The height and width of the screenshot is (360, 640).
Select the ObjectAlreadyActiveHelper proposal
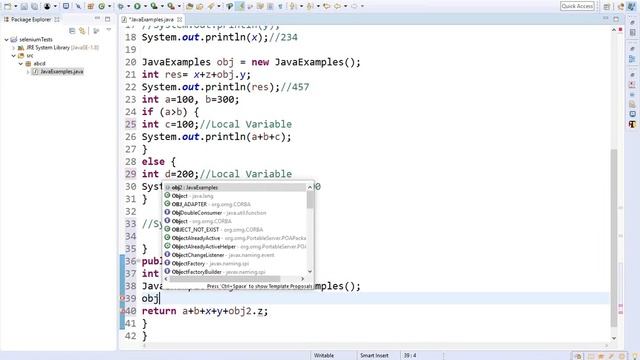235,247
